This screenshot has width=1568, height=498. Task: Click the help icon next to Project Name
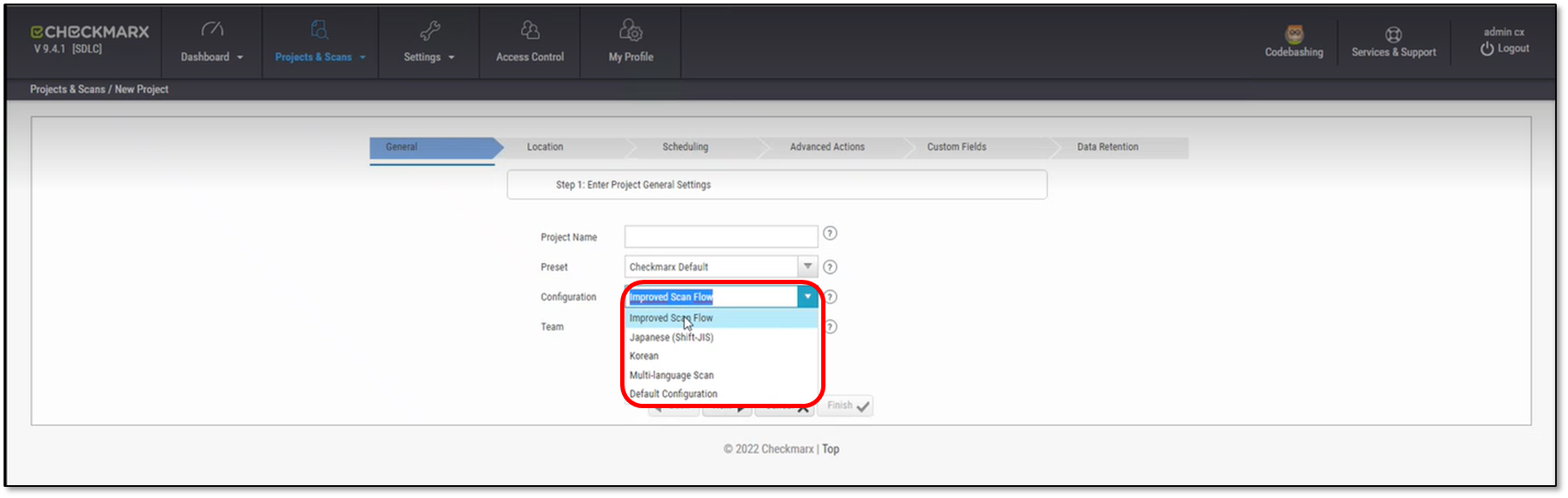830,234
